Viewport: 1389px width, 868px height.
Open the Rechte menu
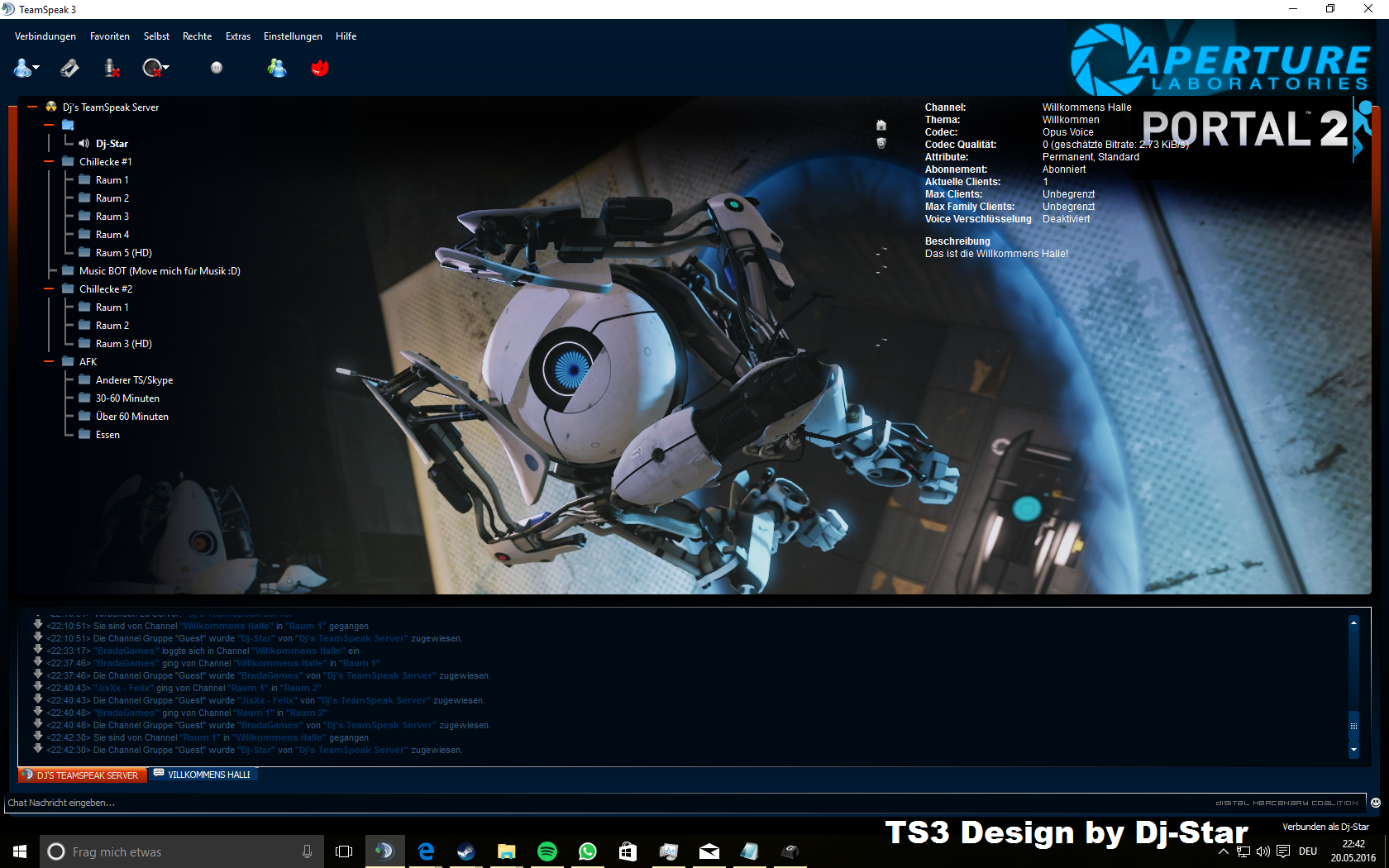click(197, 36)
